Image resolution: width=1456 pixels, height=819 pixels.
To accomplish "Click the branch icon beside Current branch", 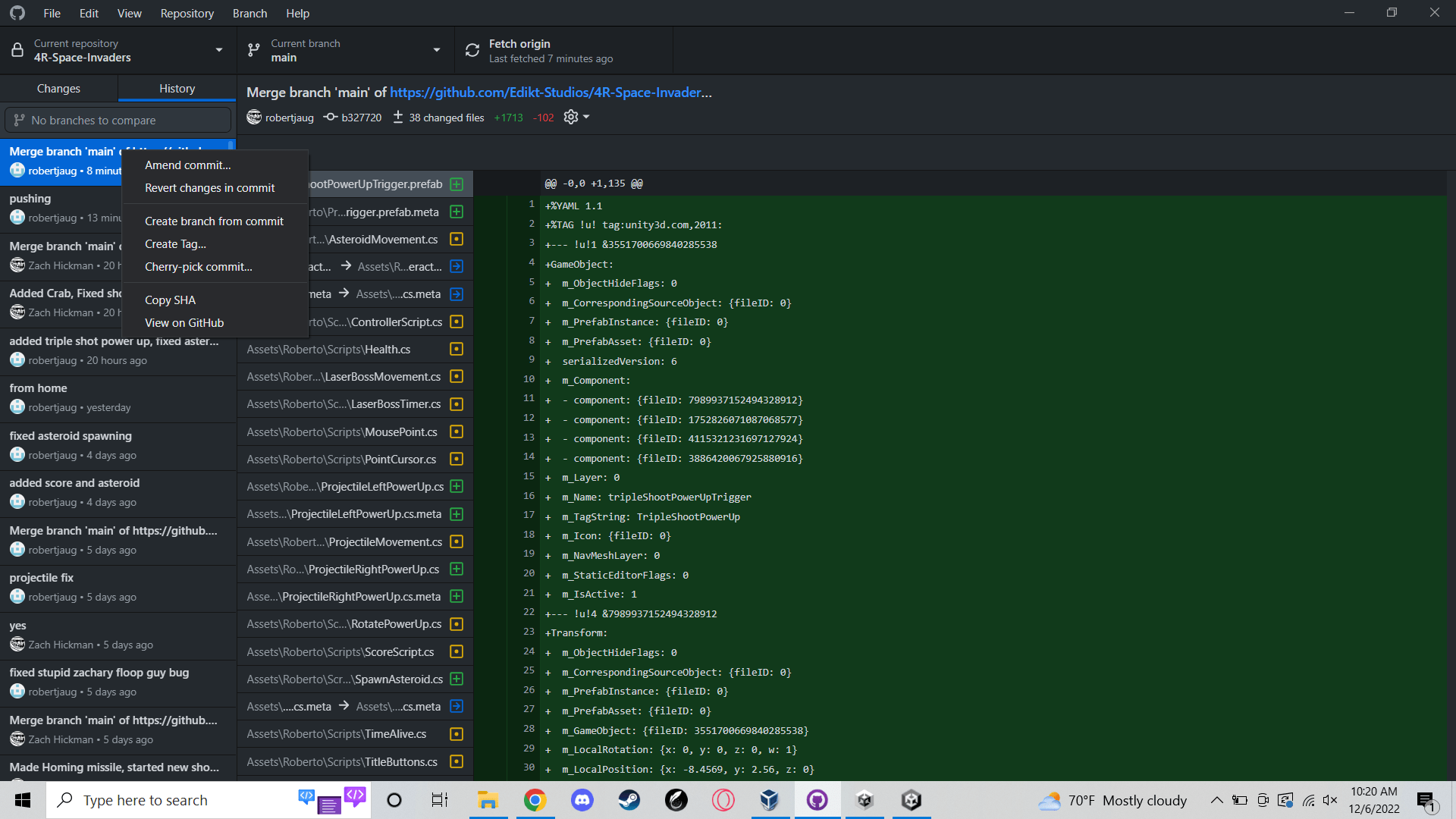I will click(x=253, y=49).
